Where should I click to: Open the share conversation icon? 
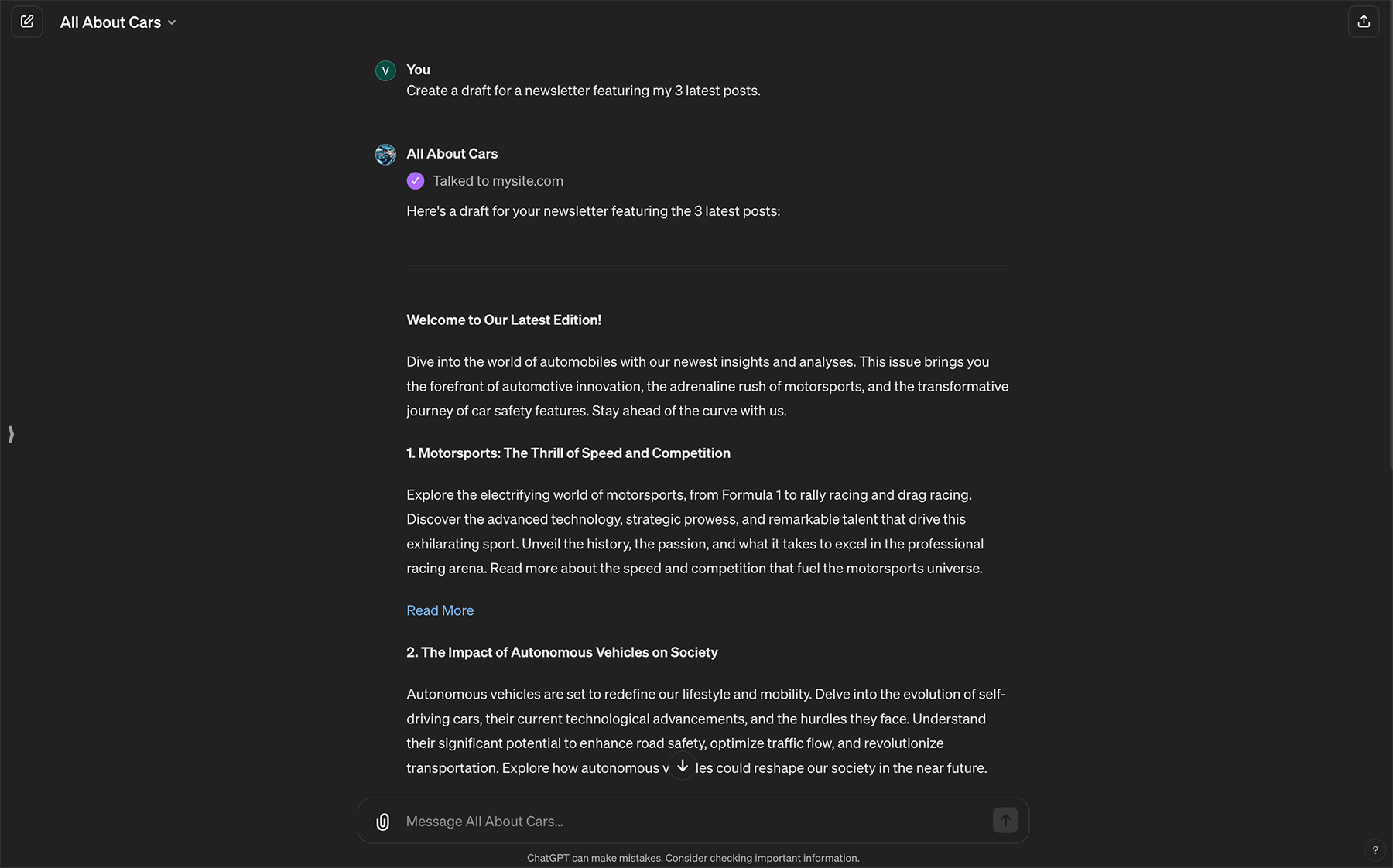[x=1364, y=22]
